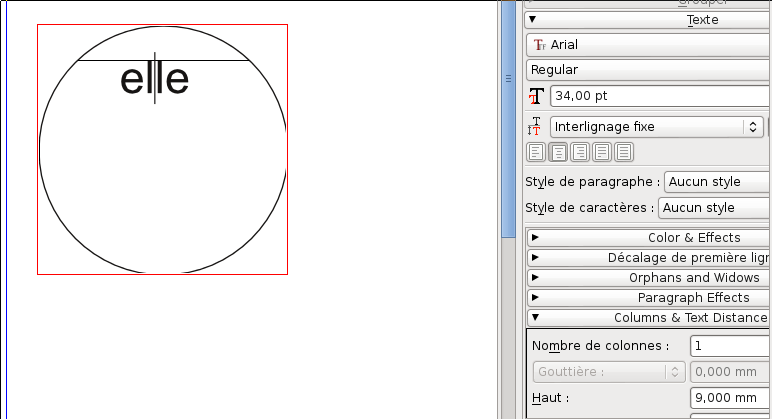
Task: Apply right text alignment
Action: (580, 152)
